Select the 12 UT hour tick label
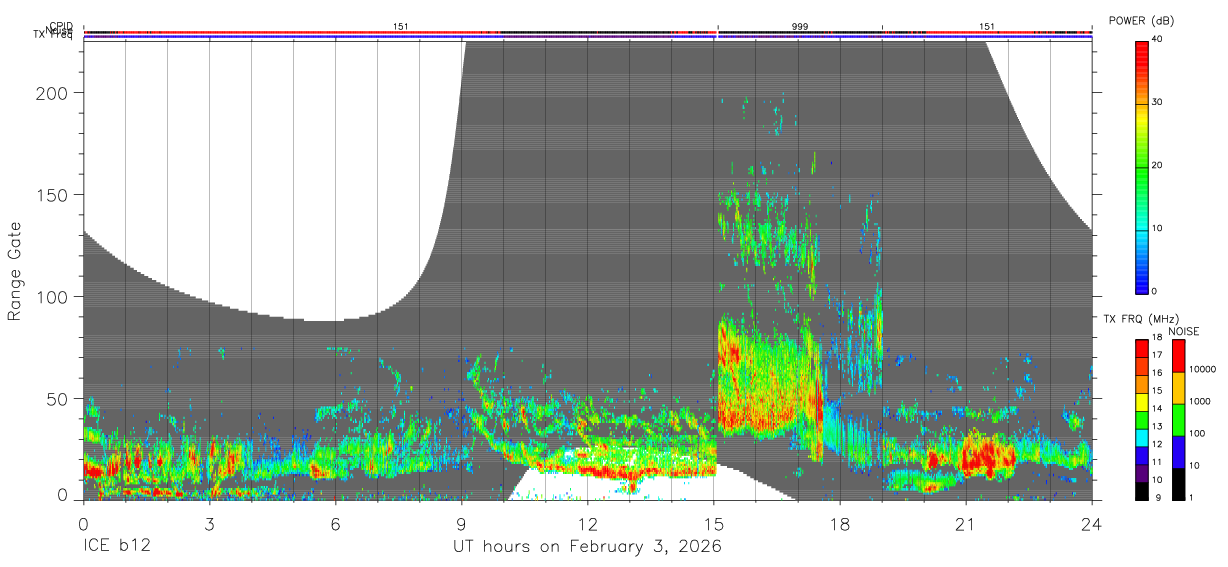Screen dimensions: 1228x567 click(588, 524)
